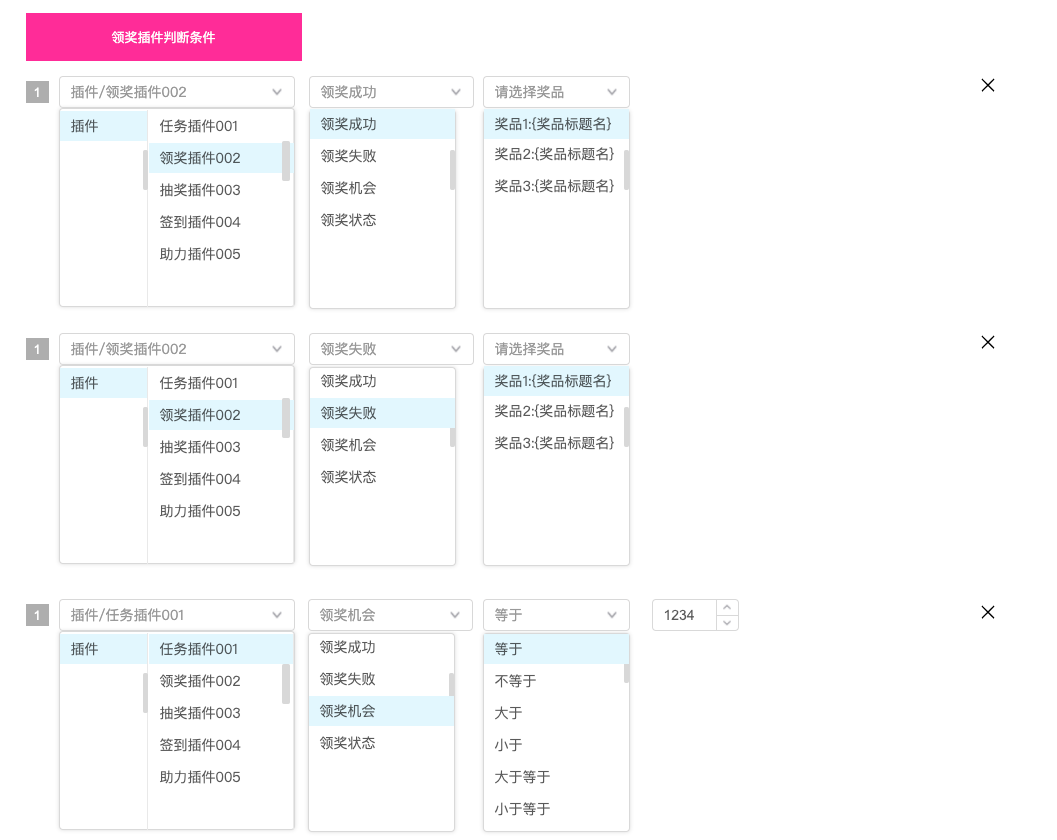Remove the condition row set to 领奖成功

[x=988, y=85]
